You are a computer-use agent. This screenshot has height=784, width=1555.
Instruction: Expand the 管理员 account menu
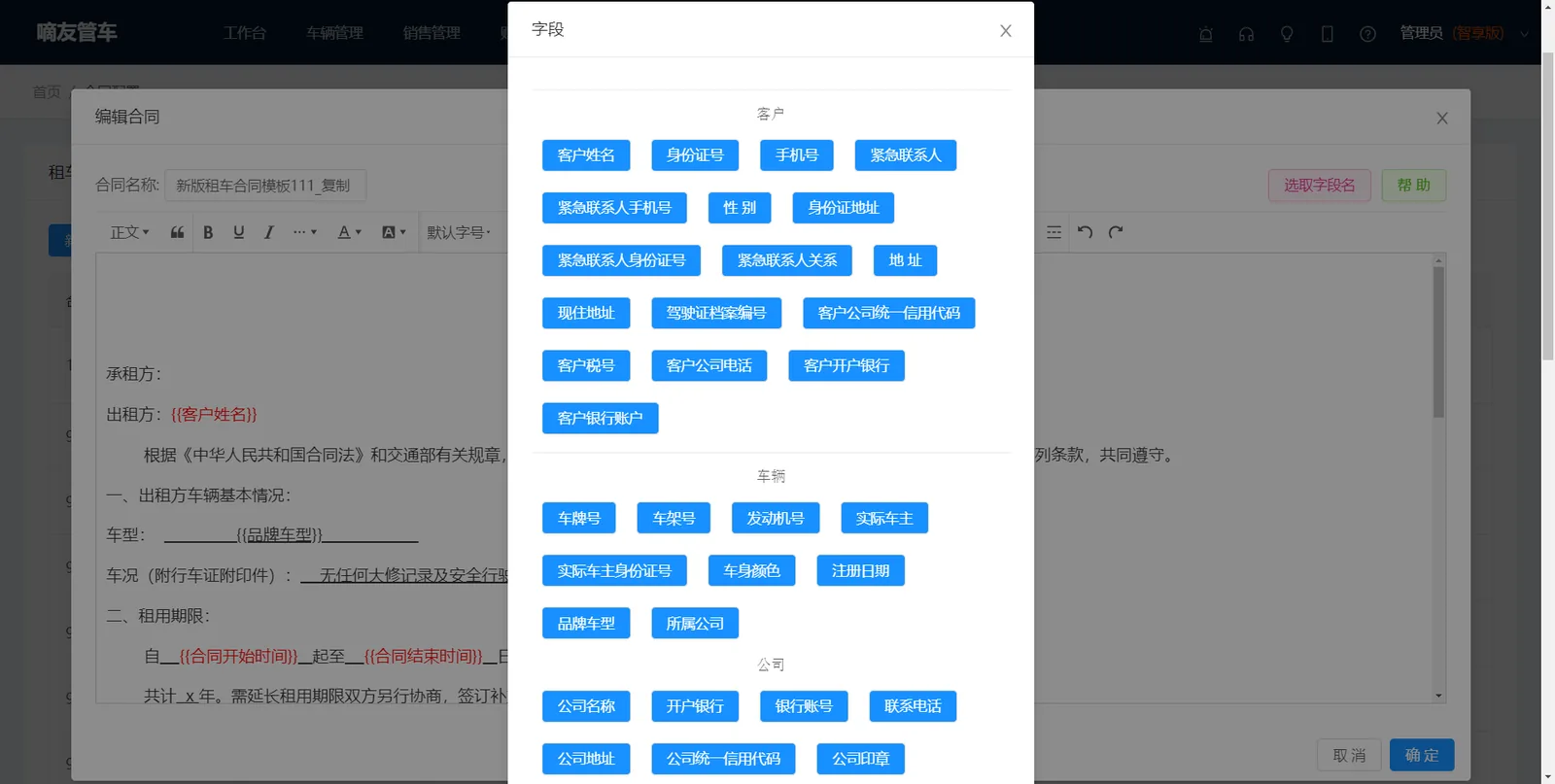(x=1464, y=33)
